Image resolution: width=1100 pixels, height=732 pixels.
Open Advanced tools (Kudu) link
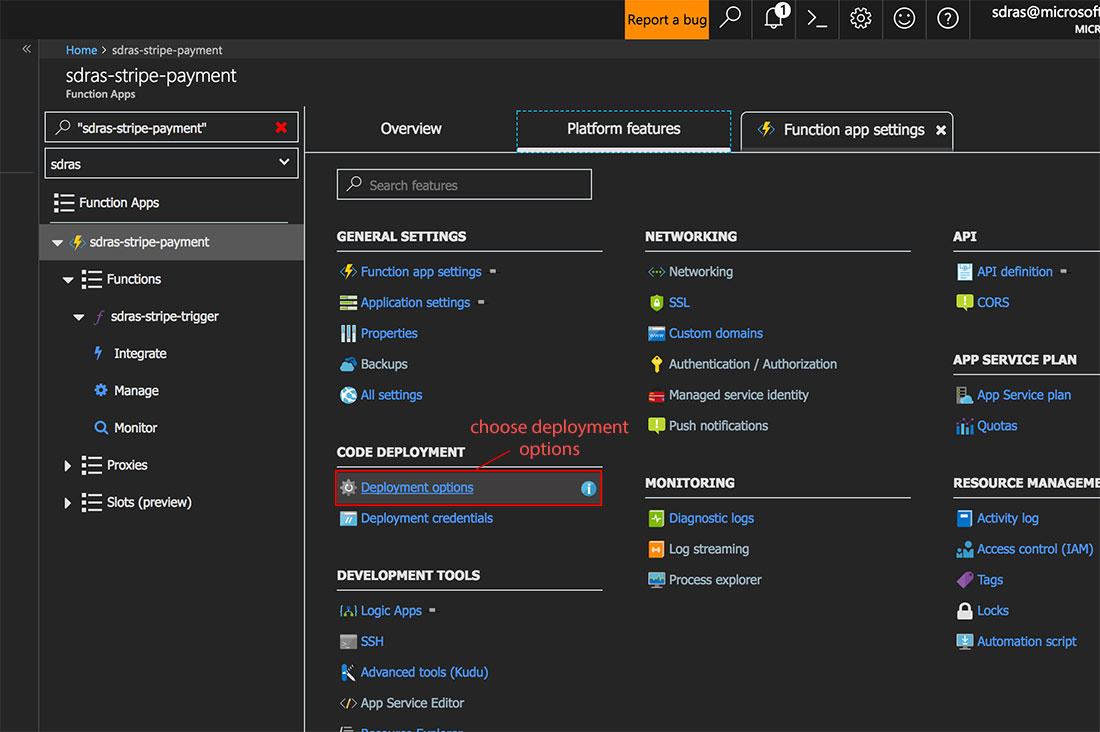coord(424,672)
